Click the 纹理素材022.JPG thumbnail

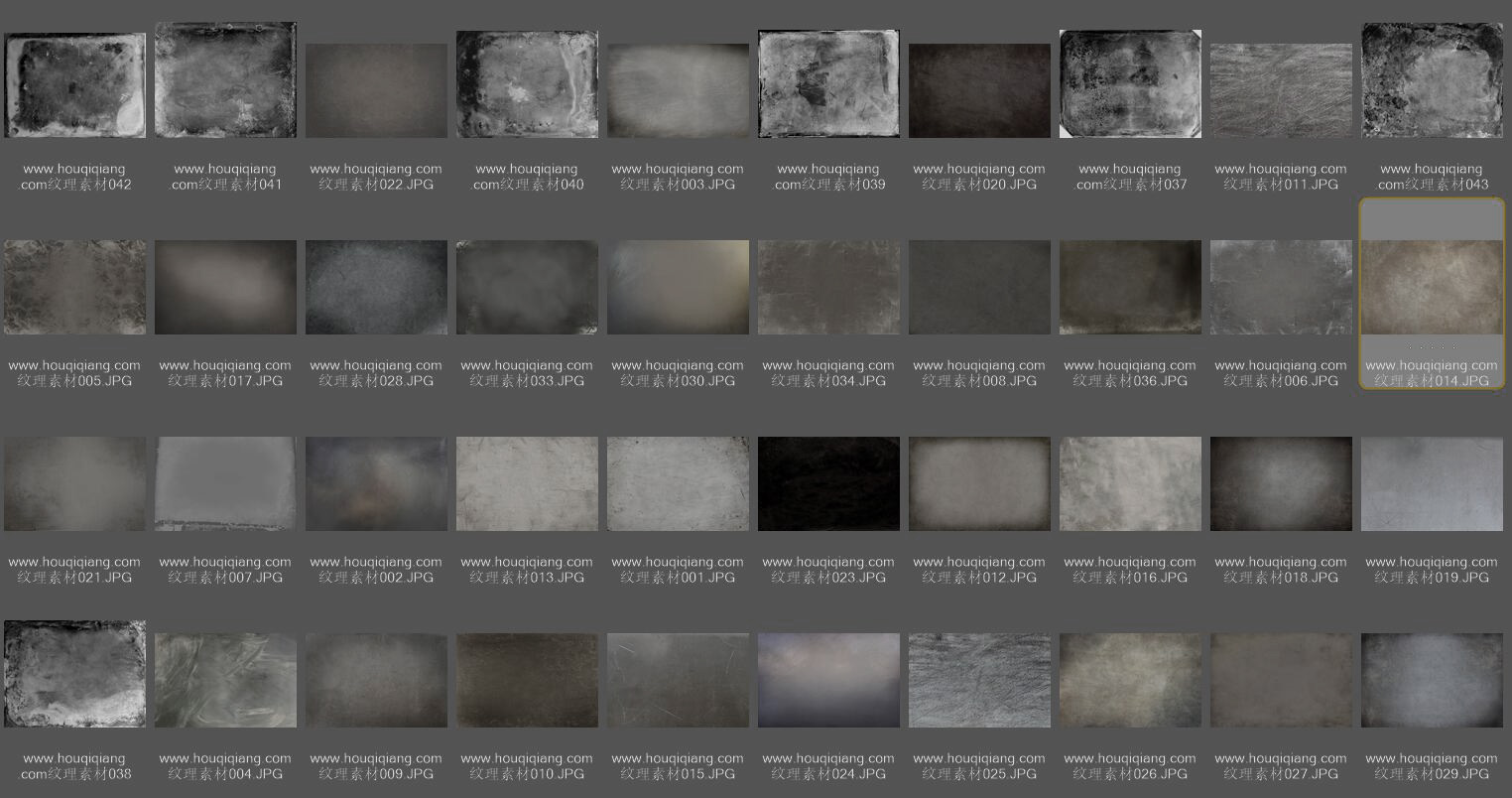(376, 90)
